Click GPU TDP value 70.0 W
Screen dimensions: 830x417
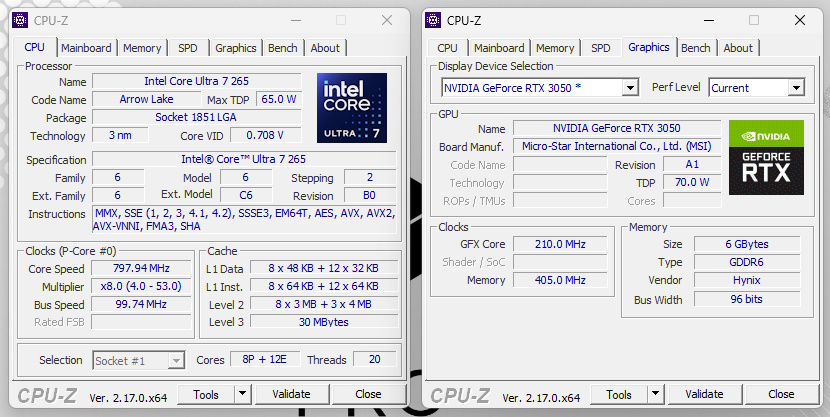pos(692,182)
